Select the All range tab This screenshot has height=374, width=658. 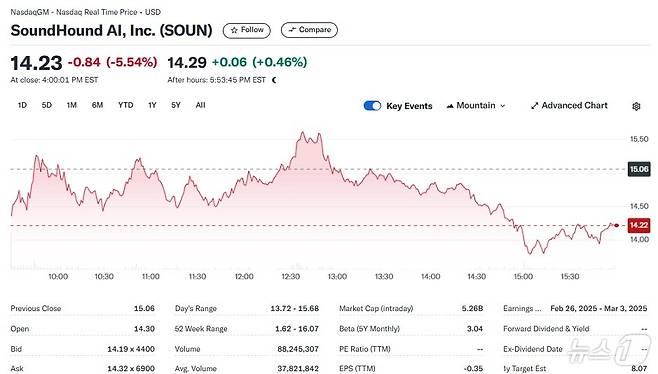201,105
